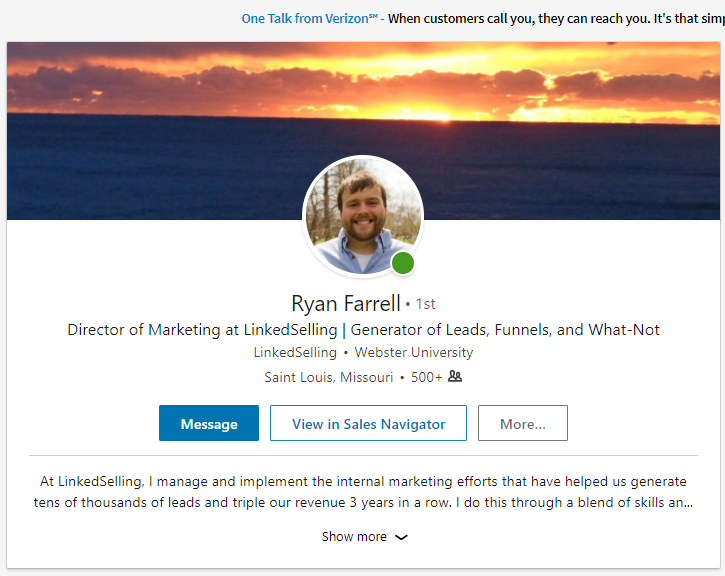
Task: Click the people icon beside 500+
Action: tap(455, 377)
